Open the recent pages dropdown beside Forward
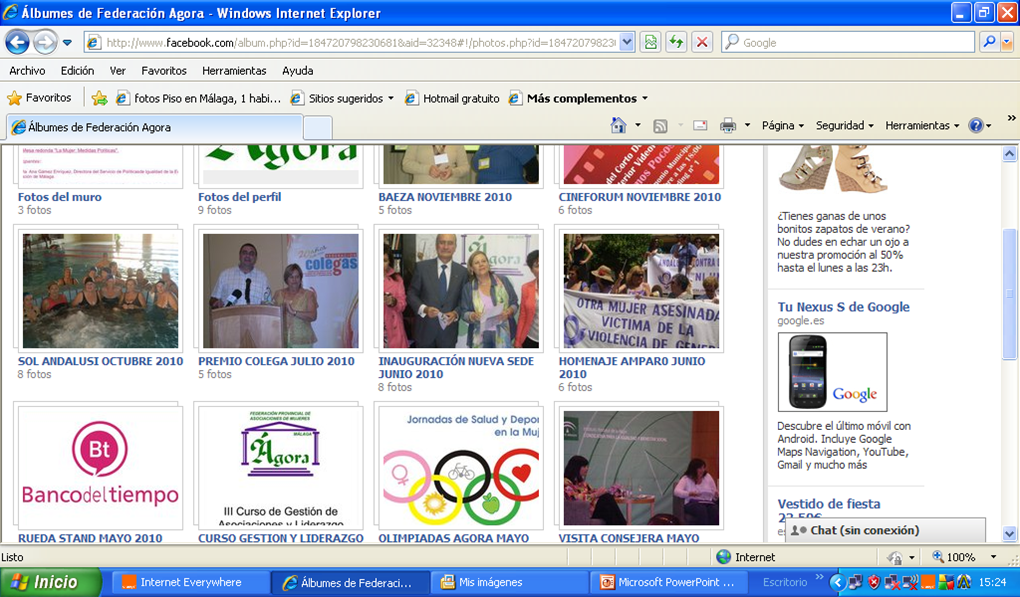This screenshot has height=597, width=1020. point(67,43)
